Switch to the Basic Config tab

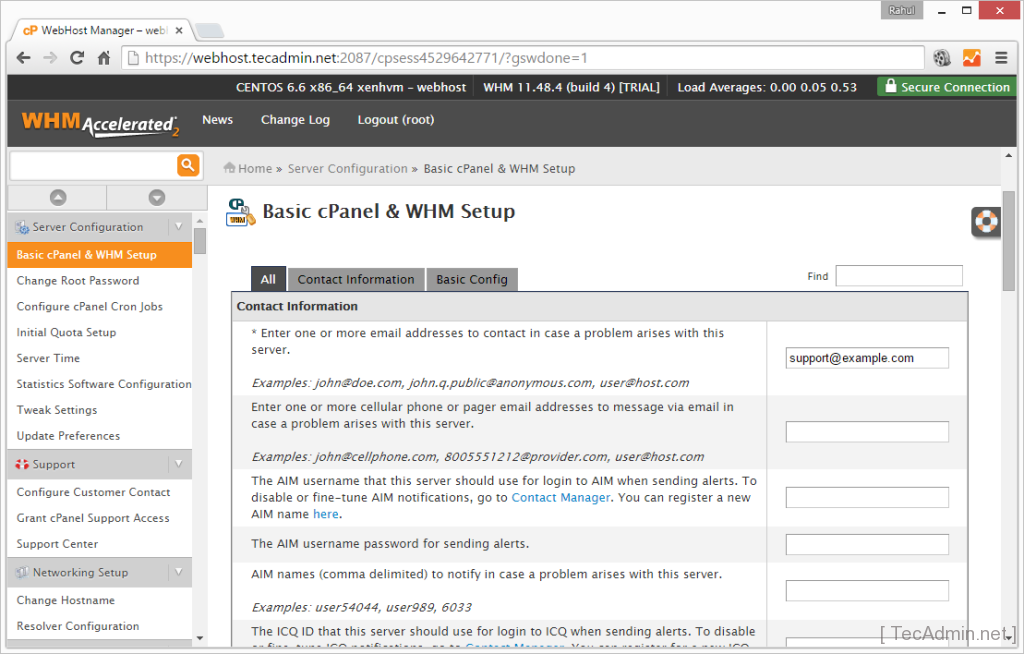(x=472, y=280)
